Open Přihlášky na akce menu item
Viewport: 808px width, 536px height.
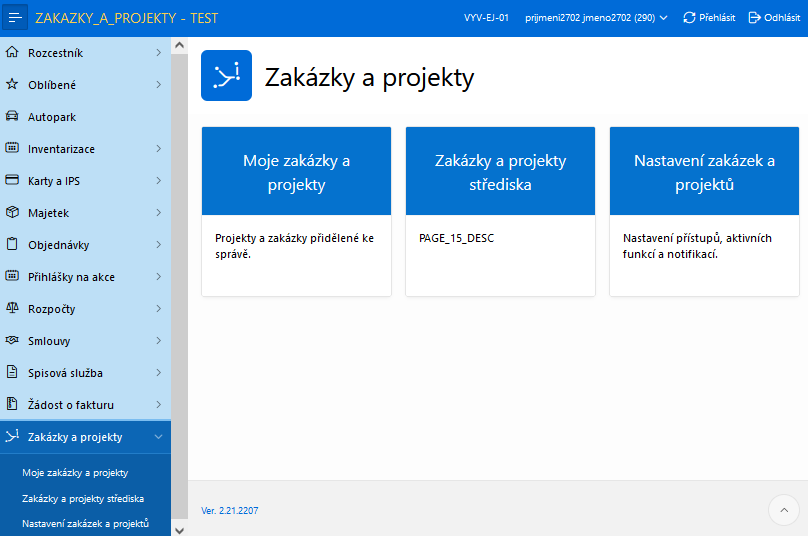click(71, 277)
